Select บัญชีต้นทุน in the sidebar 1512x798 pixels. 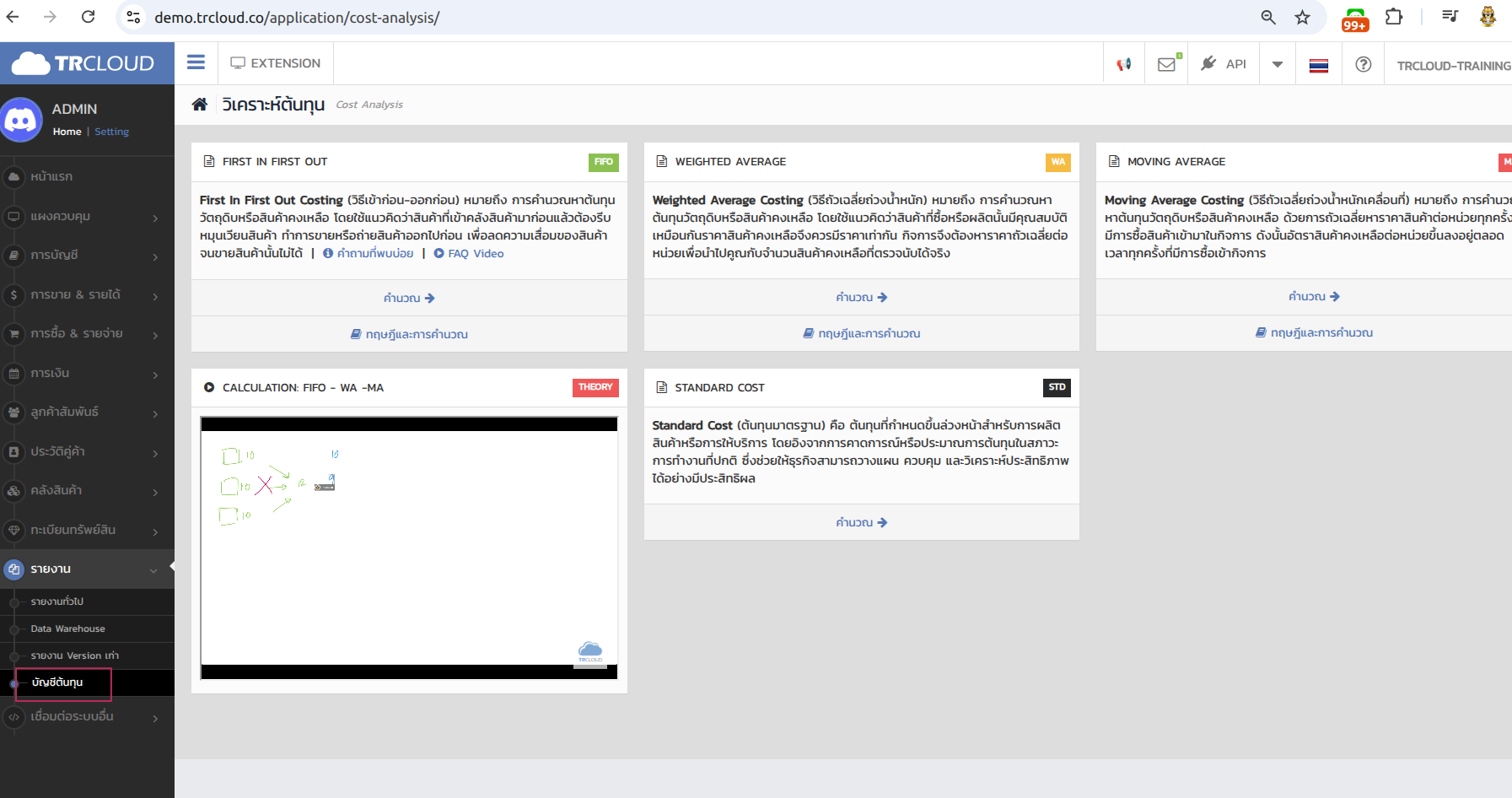click(57, 682)
